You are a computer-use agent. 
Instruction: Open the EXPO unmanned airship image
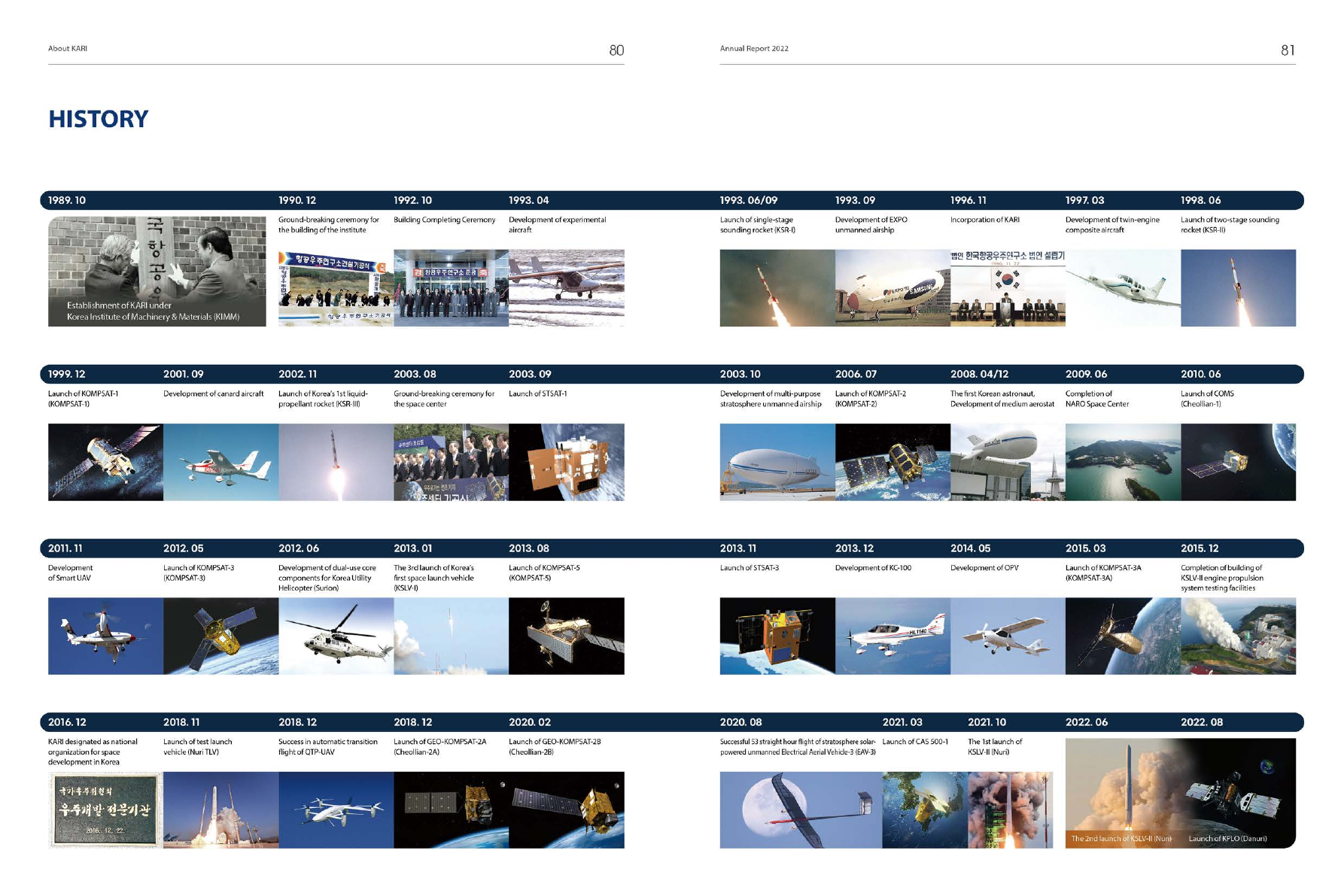(x=892, y=288)
